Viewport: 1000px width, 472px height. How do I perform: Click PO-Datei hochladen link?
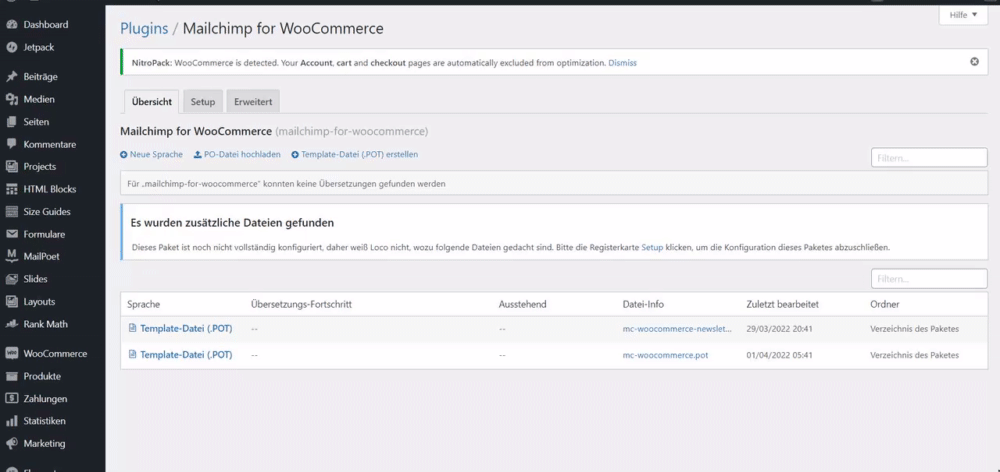tap(242, 155)
